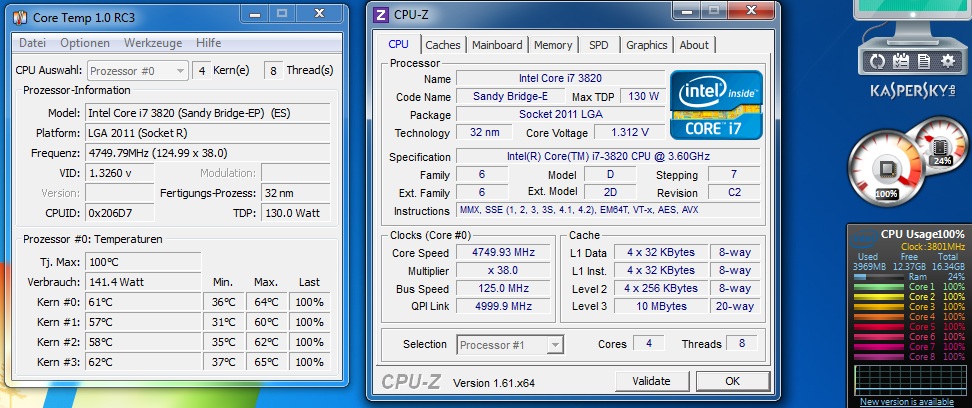Click the Core Temp title bar icon
The height and width of the screenshot is (408, 972).
point(20,17)
